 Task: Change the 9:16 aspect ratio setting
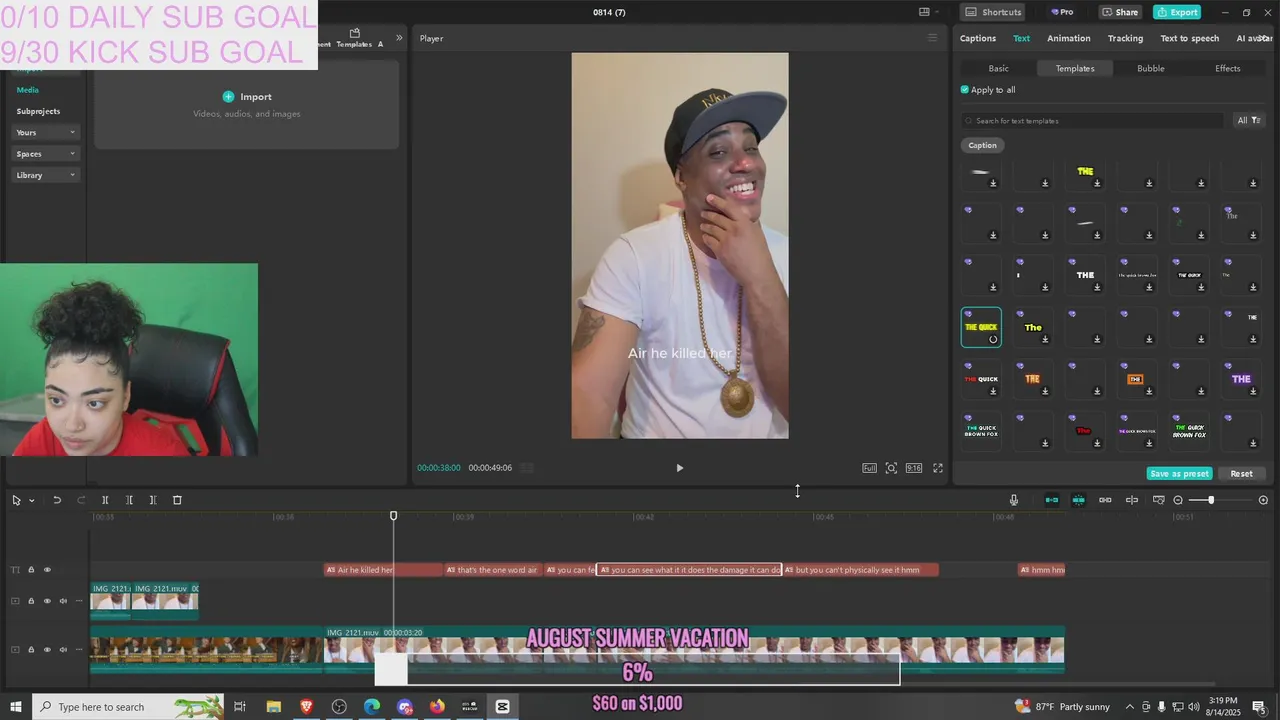coord(914,468)
